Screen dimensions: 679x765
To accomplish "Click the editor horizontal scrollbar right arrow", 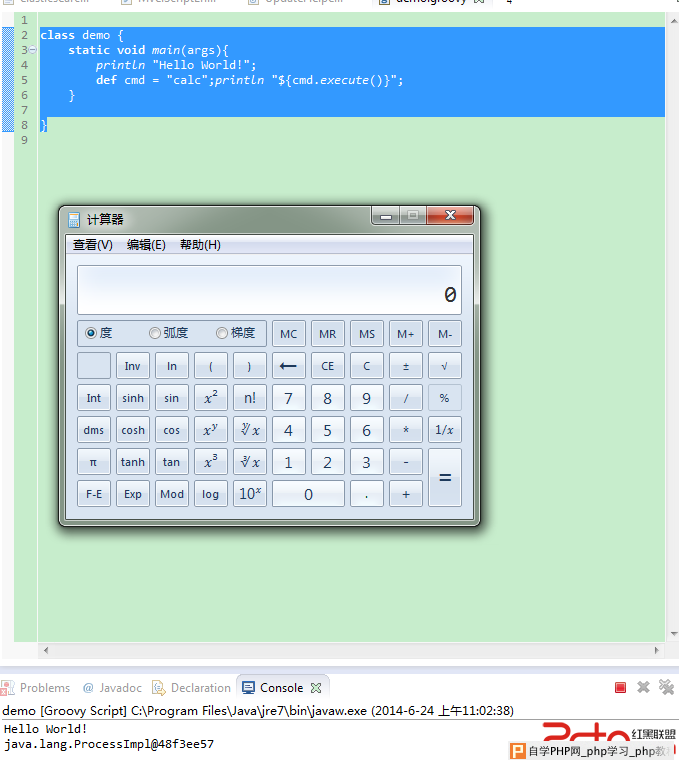I will pos(657,650).
